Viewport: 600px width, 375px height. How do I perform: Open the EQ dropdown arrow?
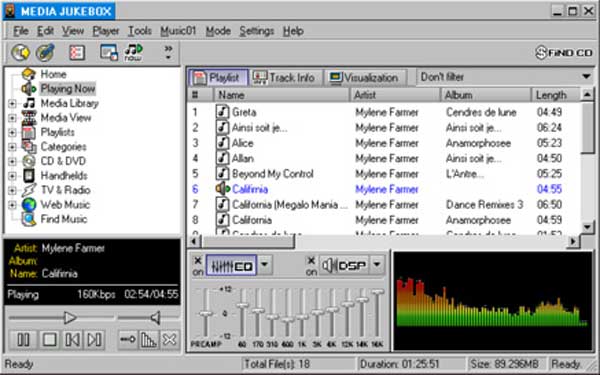pyautogui.click(x=264, y=265)
